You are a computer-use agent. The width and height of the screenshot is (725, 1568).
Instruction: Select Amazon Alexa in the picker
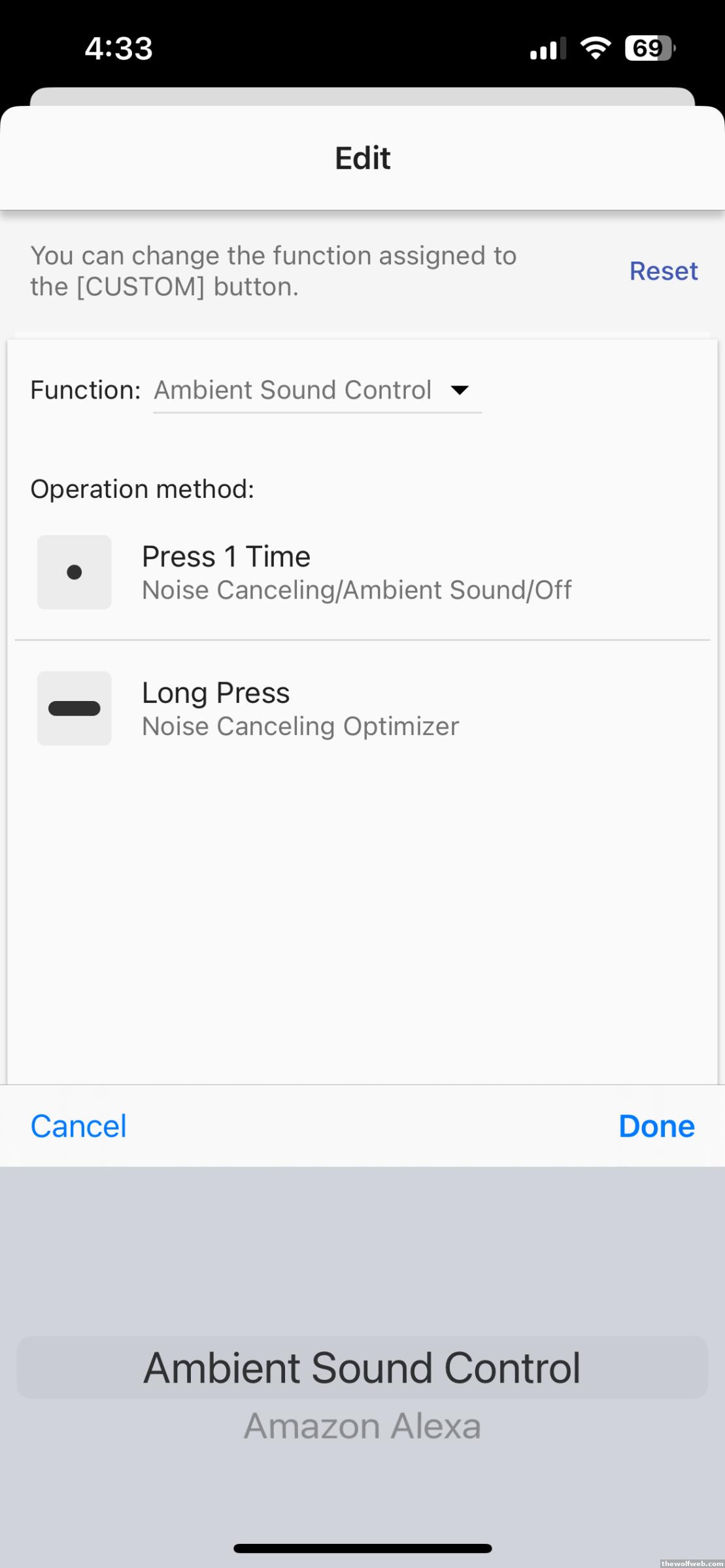pyautogui.click(x=362, y=1426)
